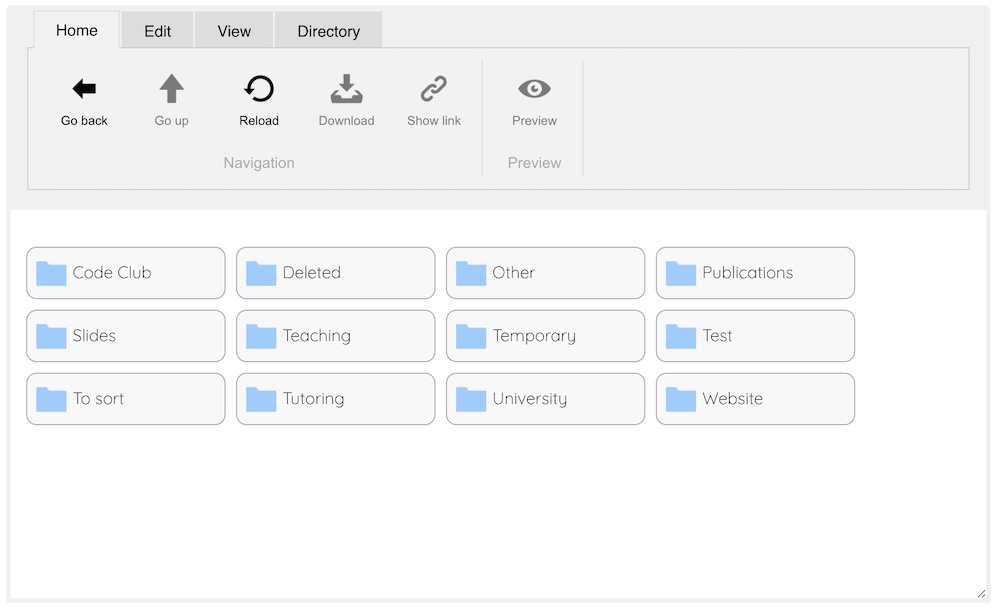This screenshot has height=611, width=1000.
Task: Select the 'Test' folder name
Action: click(x=717, y=335)
